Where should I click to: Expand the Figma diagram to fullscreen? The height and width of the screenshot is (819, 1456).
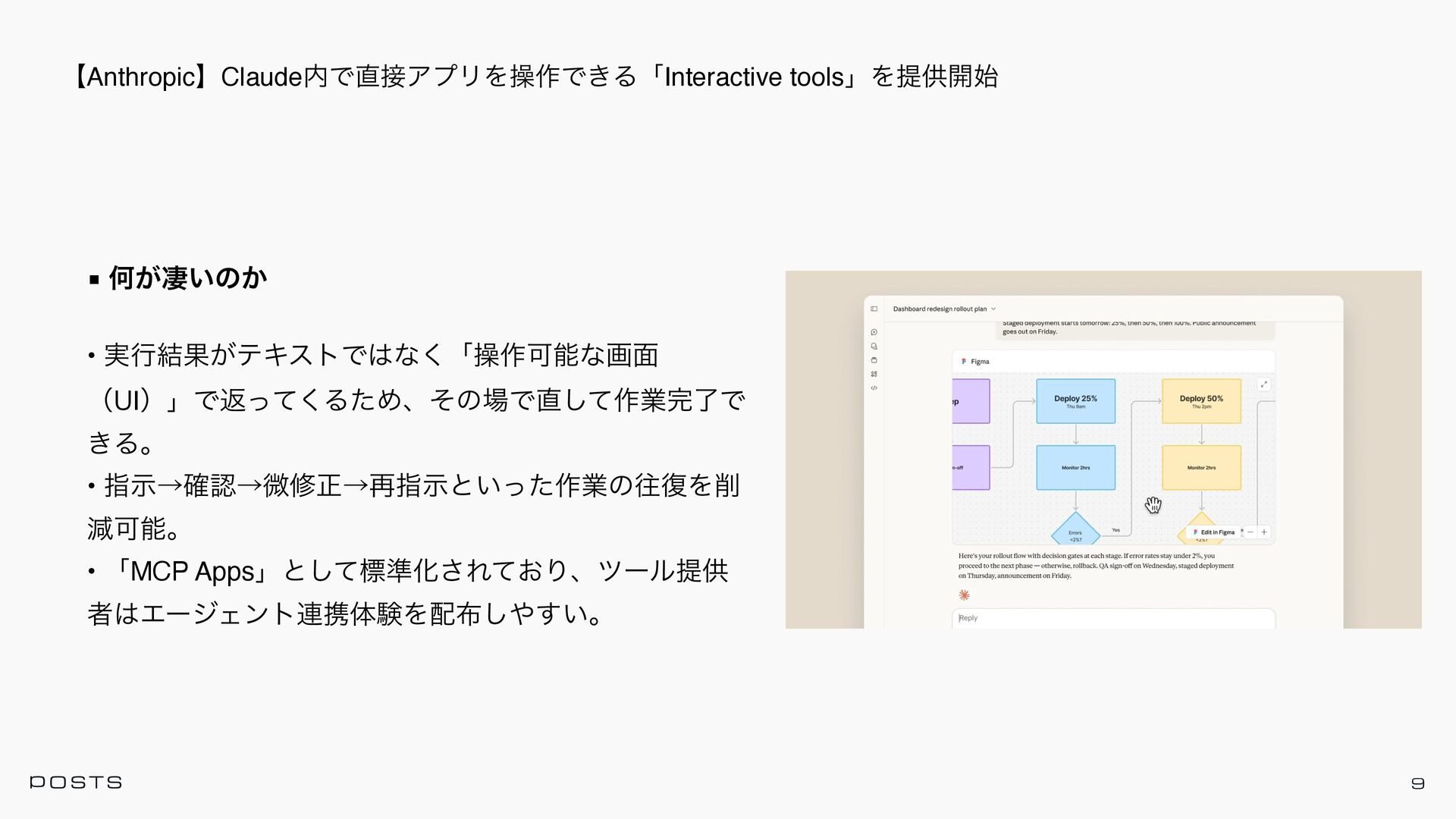1263,384
